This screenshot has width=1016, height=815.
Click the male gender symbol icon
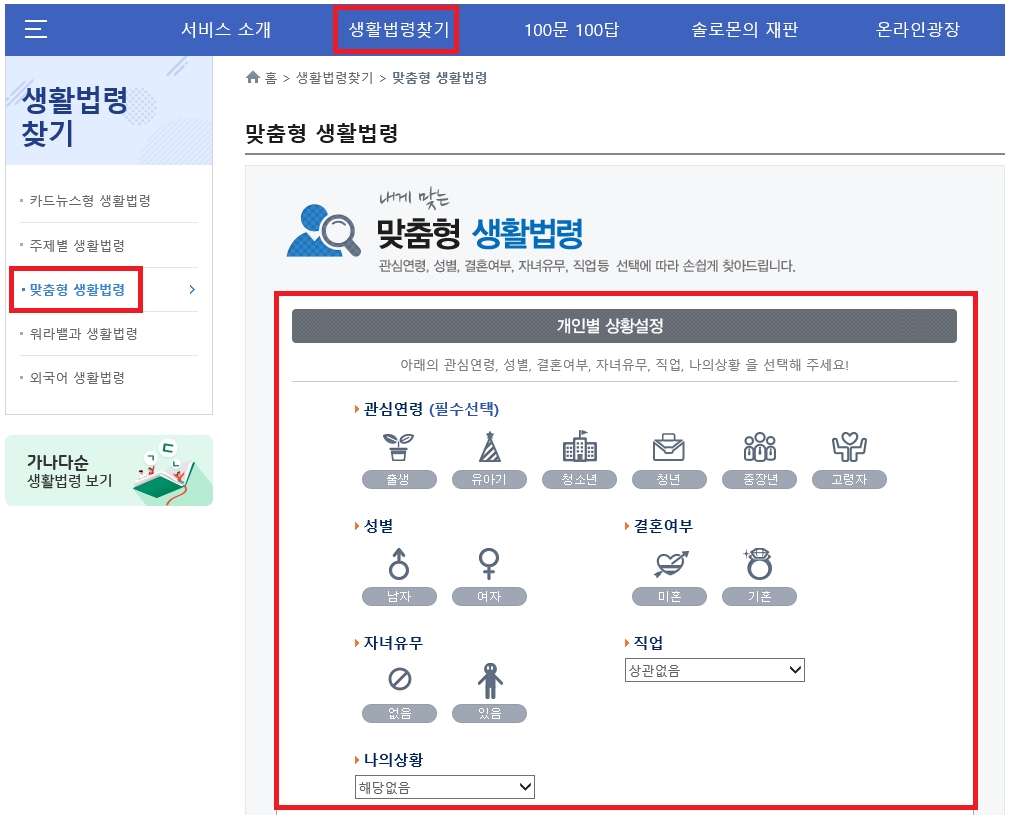point(398,564)
